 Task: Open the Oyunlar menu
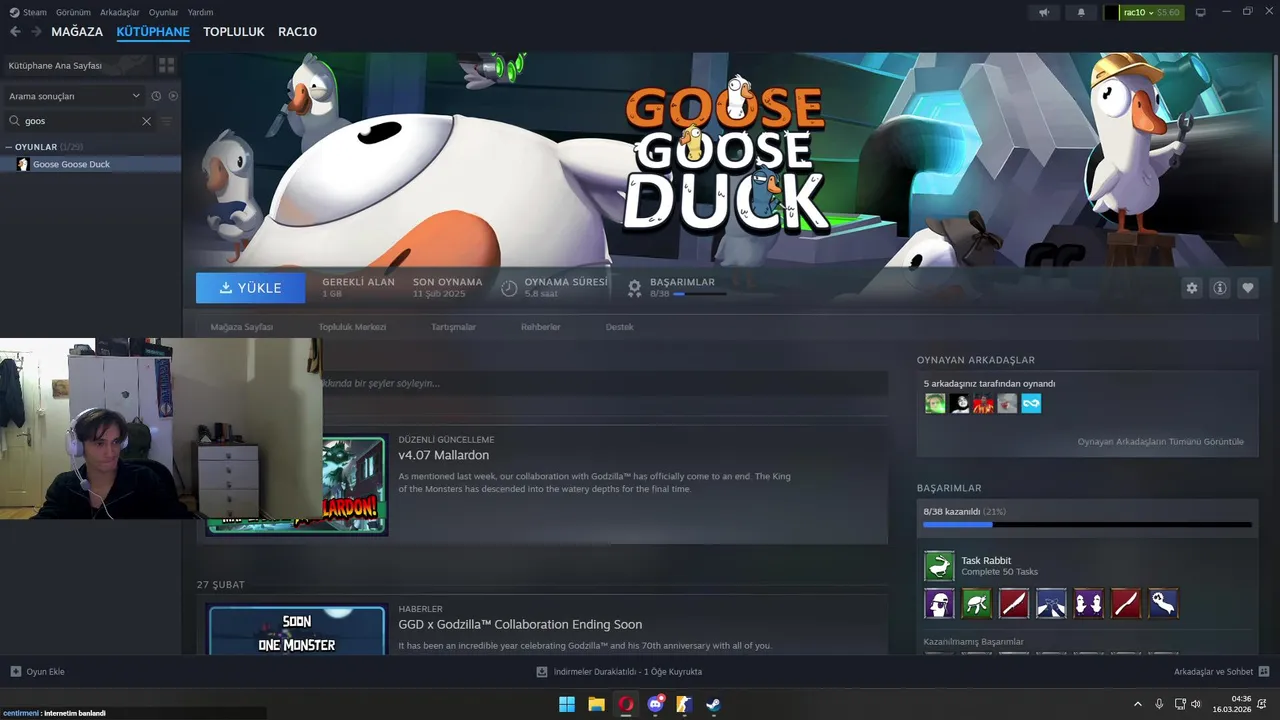tap(163, 12)
